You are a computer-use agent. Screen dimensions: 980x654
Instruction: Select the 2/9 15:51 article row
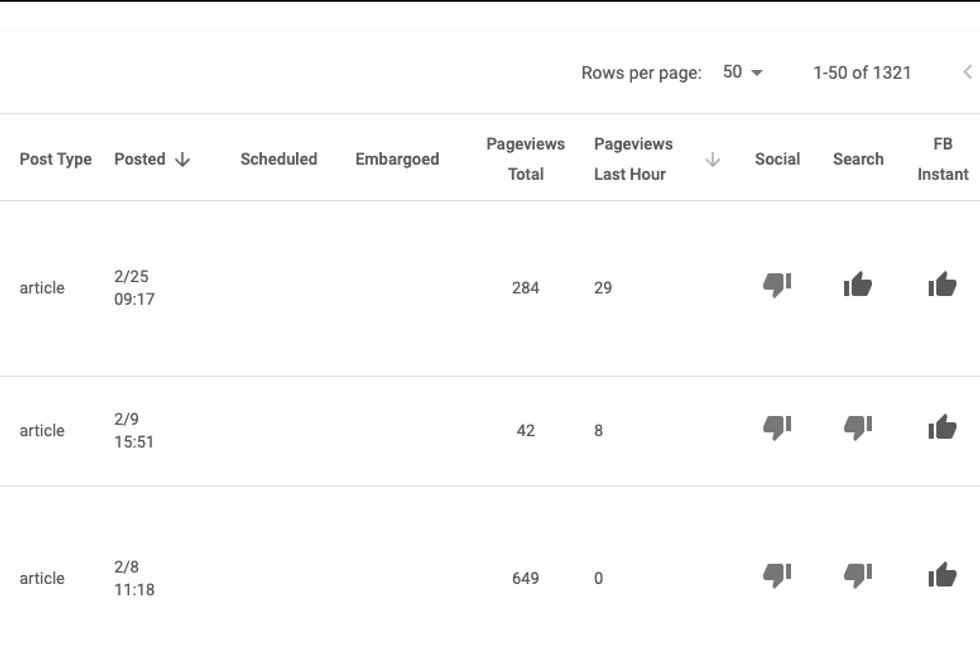(300, 431)
